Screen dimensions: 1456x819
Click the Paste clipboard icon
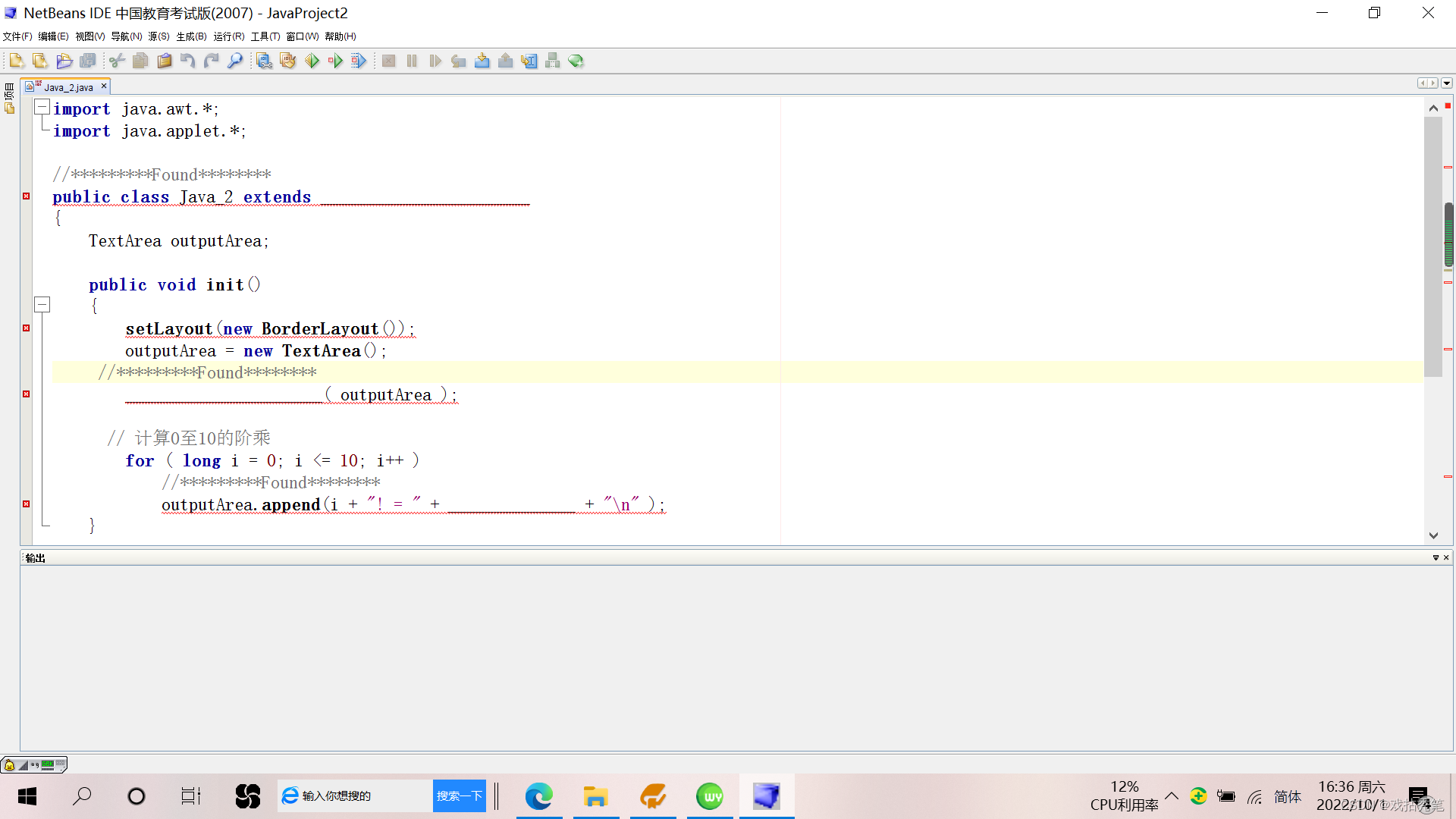click(x=164, y=61)
